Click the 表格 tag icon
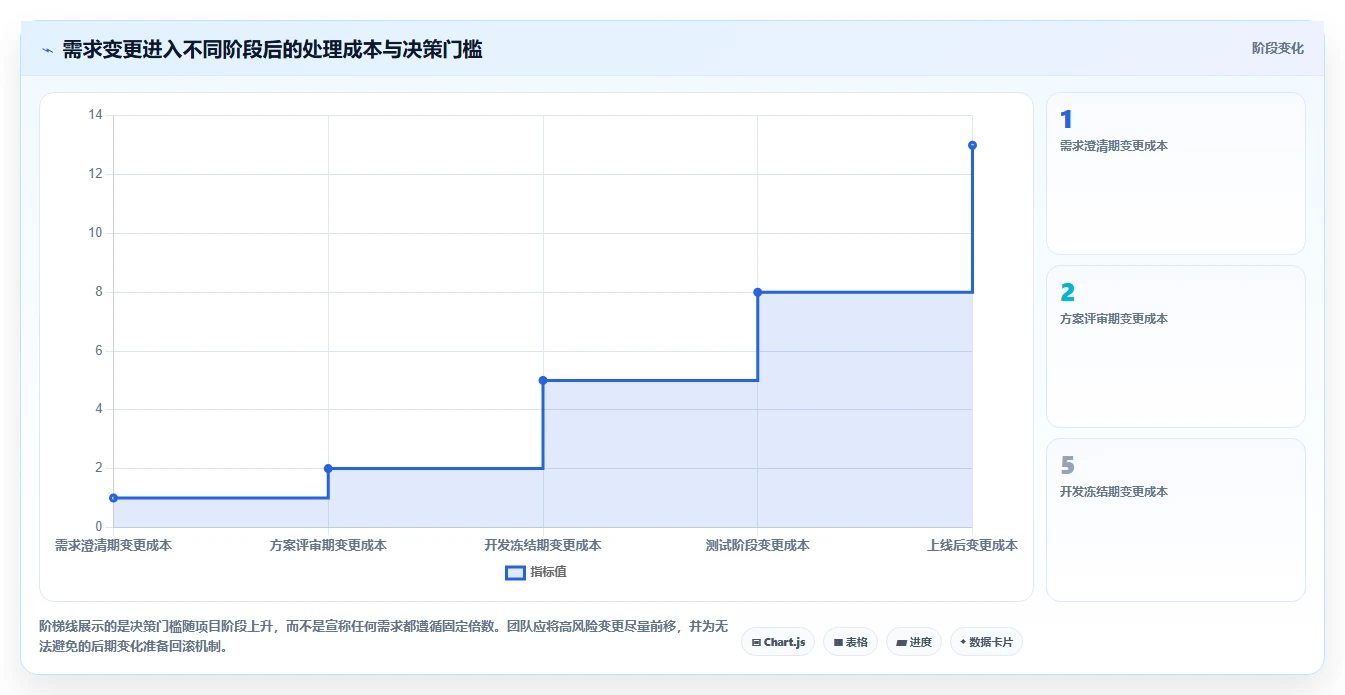Image resolution: width=1345 pixels, height=695 pixels. pos(838,642)
